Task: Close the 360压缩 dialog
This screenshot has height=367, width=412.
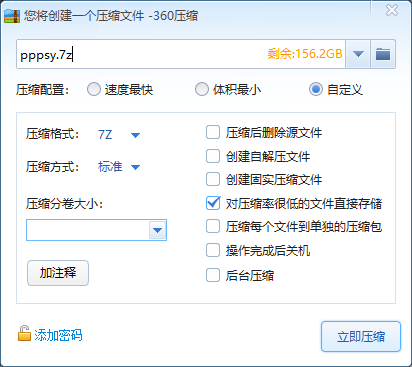Action: point(392,10)
